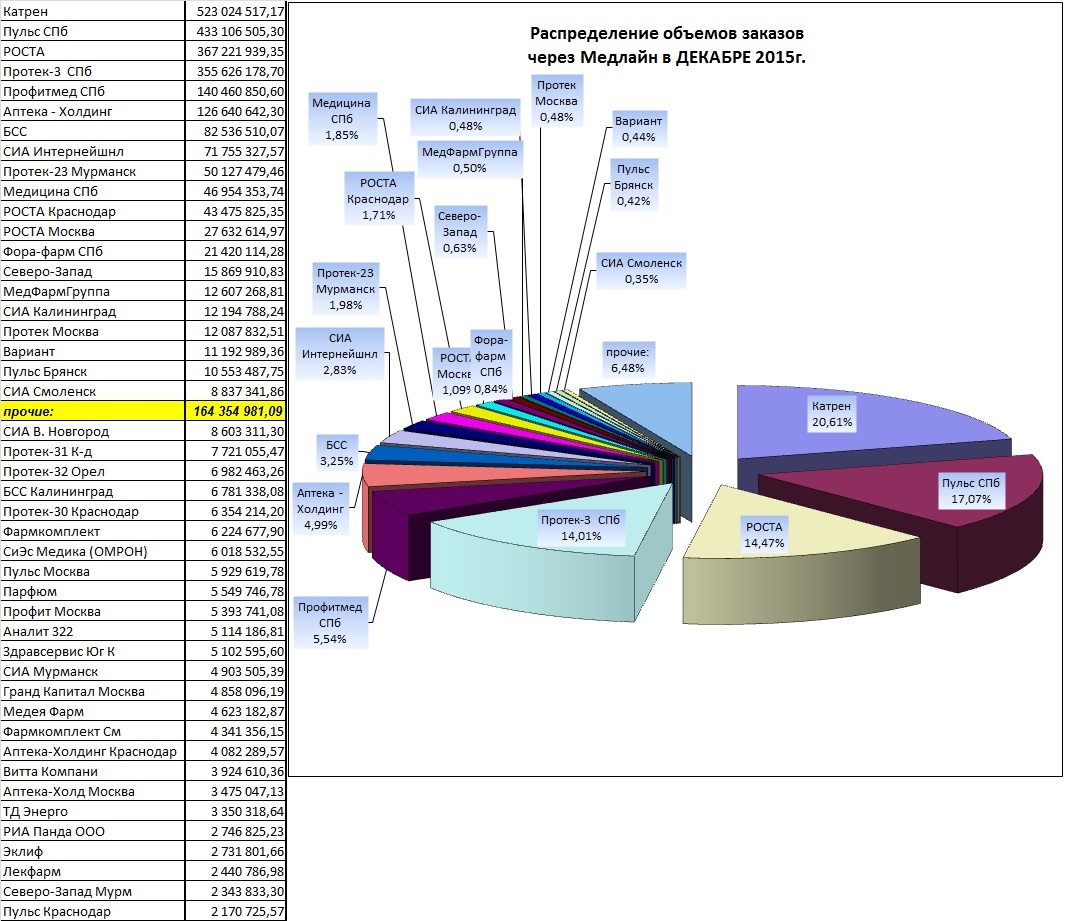Select the РОСТА 14,47% slice label
1067x921 pixels.
(764, 535)
